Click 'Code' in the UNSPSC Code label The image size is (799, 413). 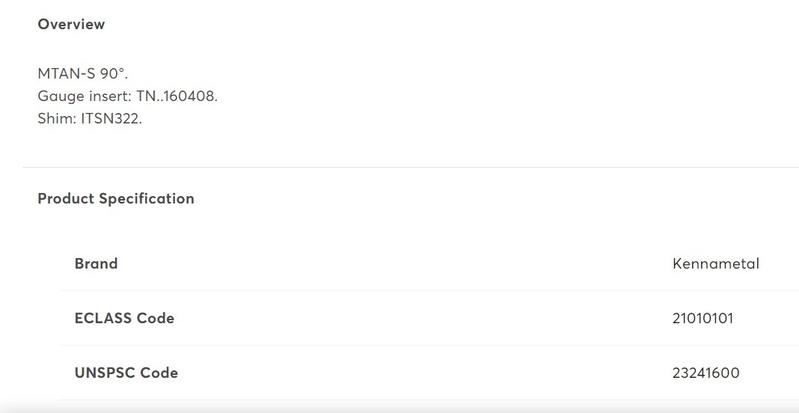click(x=159, y=373)
